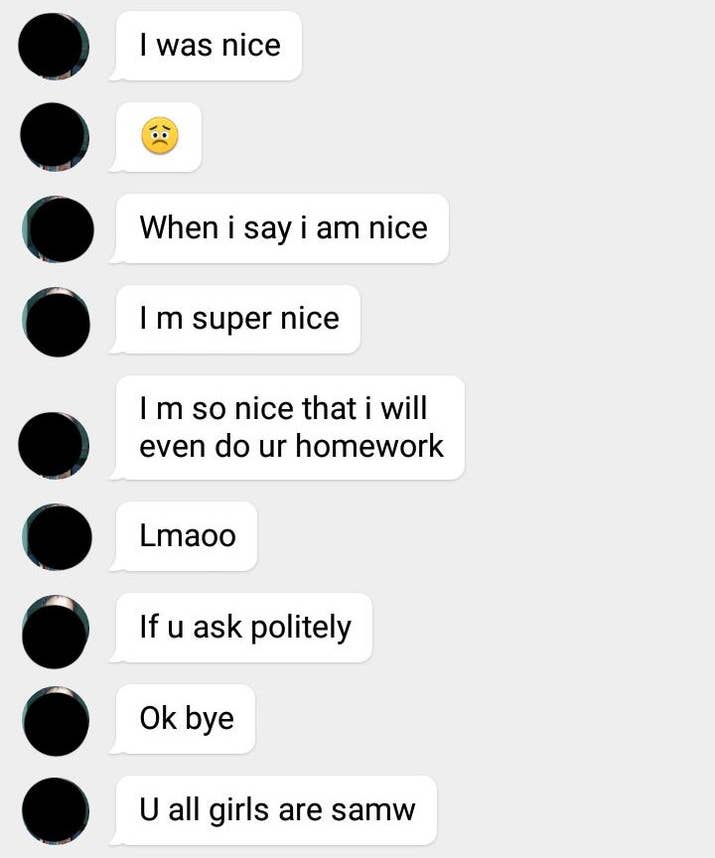
Task: Tap the "Ok bye" message bubble
Action: [x=187, y=719]
